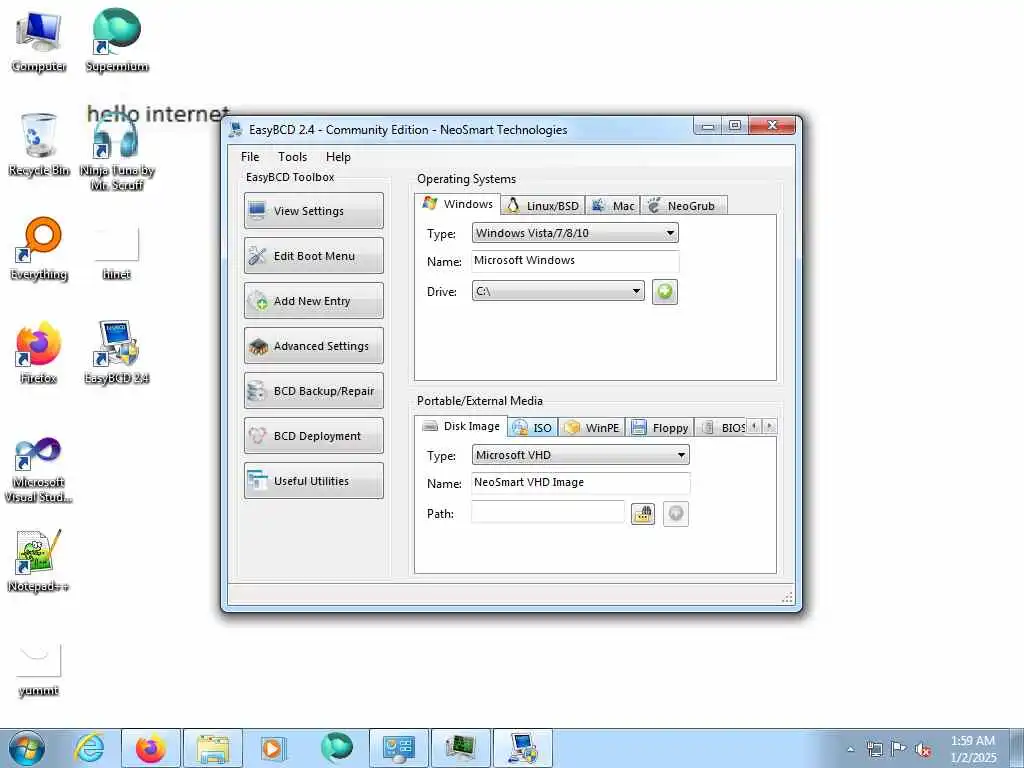Select the EasyBCD 2.4 desktop shortcut

[x=117, y=353]
